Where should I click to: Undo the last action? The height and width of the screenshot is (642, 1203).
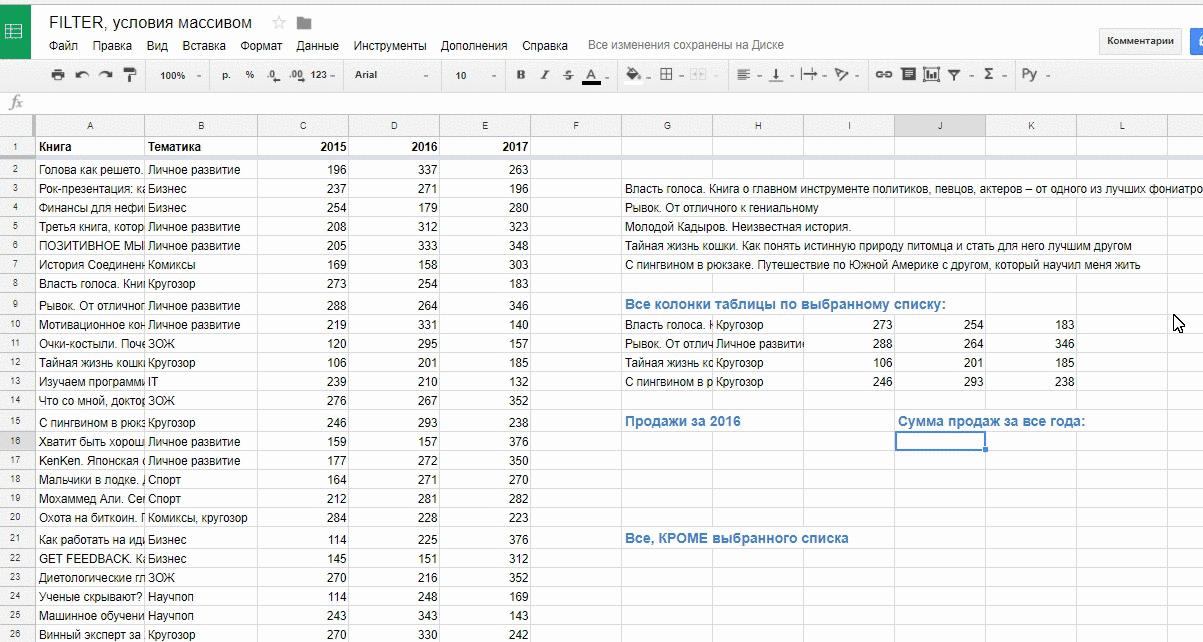(x=82, y=75)
